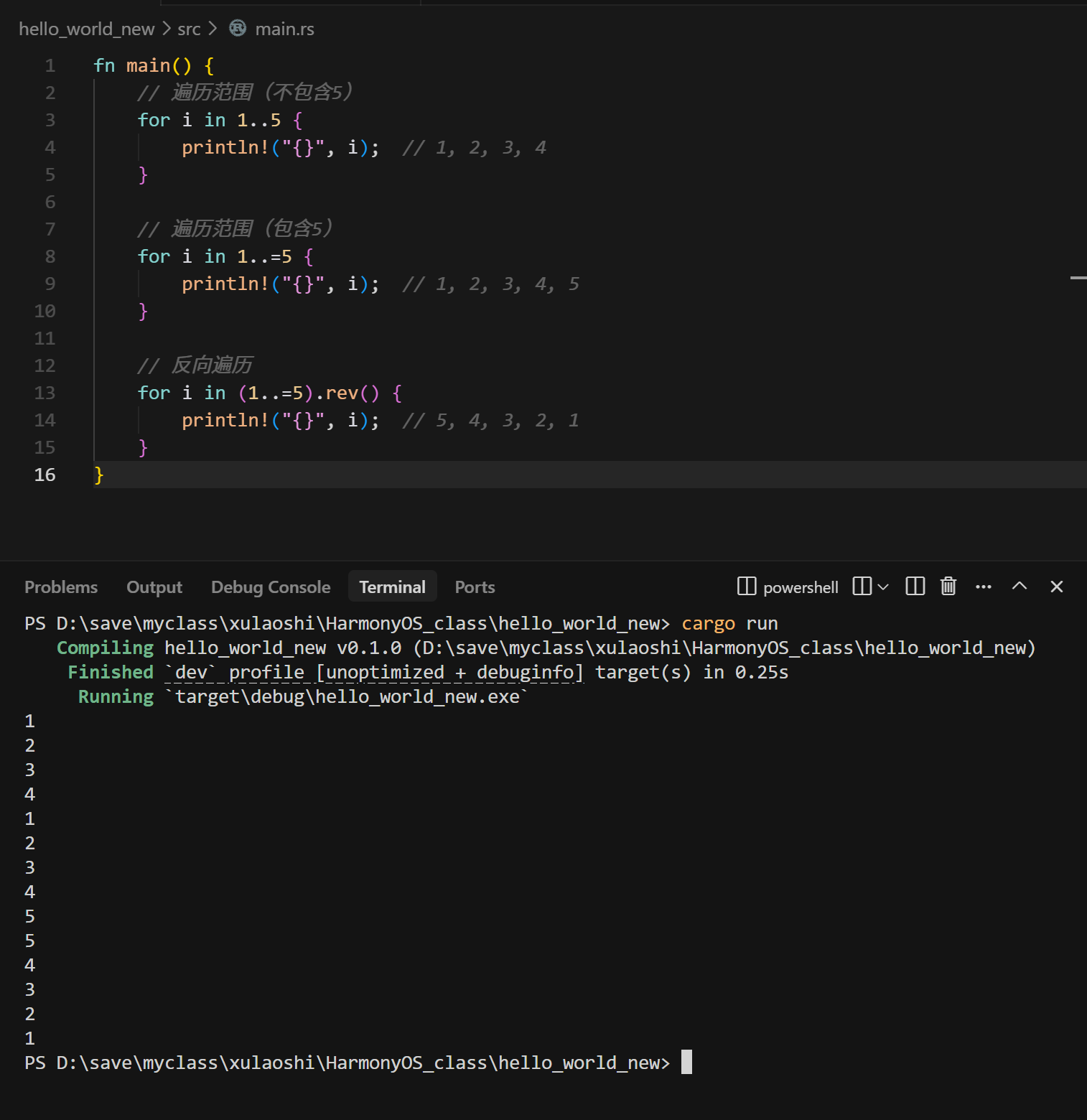
Task: Click the powershell terminal icon
Action: 747,587
